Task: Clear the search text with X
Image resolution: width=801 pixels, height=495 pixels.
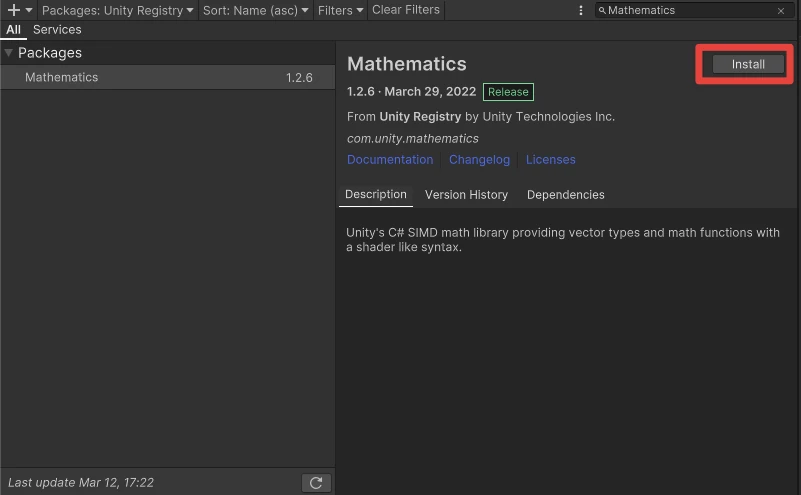Action: 781,11
